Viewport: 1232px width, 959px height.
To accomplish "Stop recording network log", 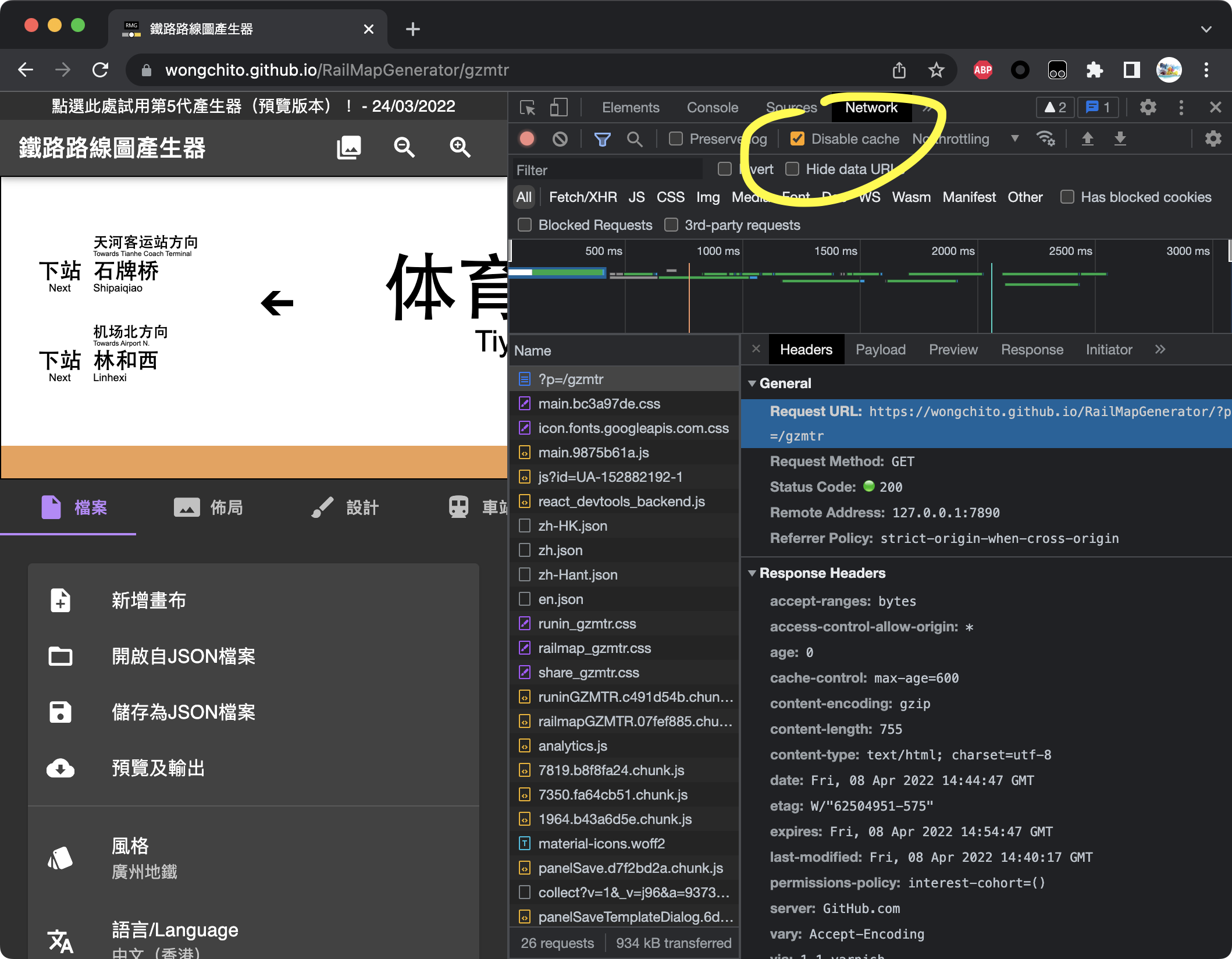I will tap(526, 138).
